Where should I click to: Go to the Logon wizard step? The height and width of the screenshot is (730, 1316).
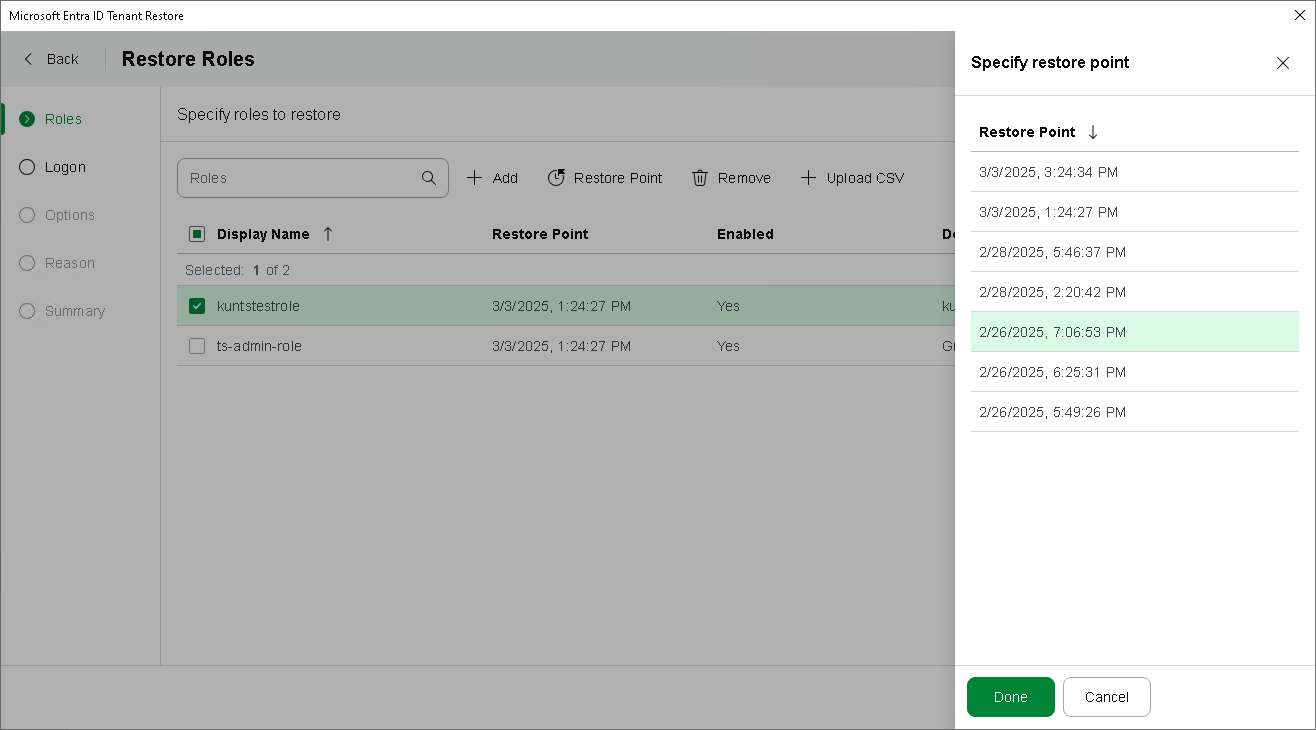point(65,167)
